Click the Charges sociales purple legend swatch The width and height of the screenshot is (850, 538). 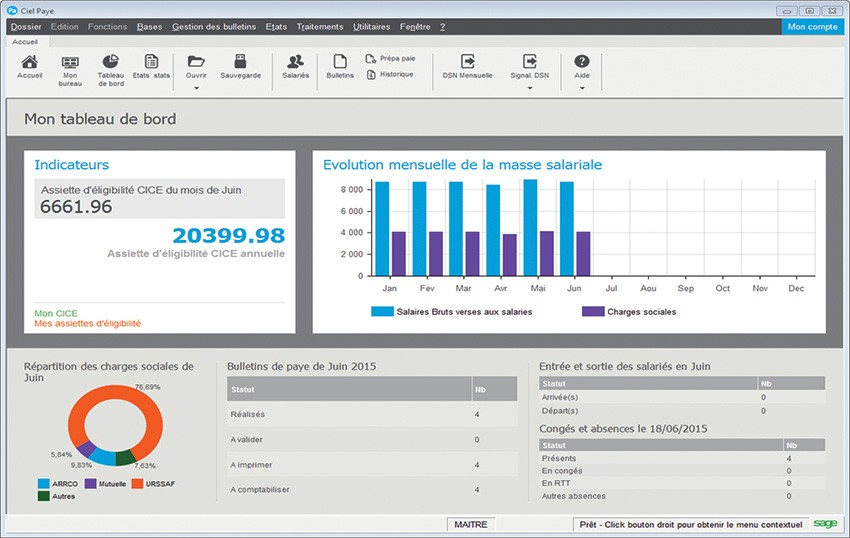tap(592, 312)
